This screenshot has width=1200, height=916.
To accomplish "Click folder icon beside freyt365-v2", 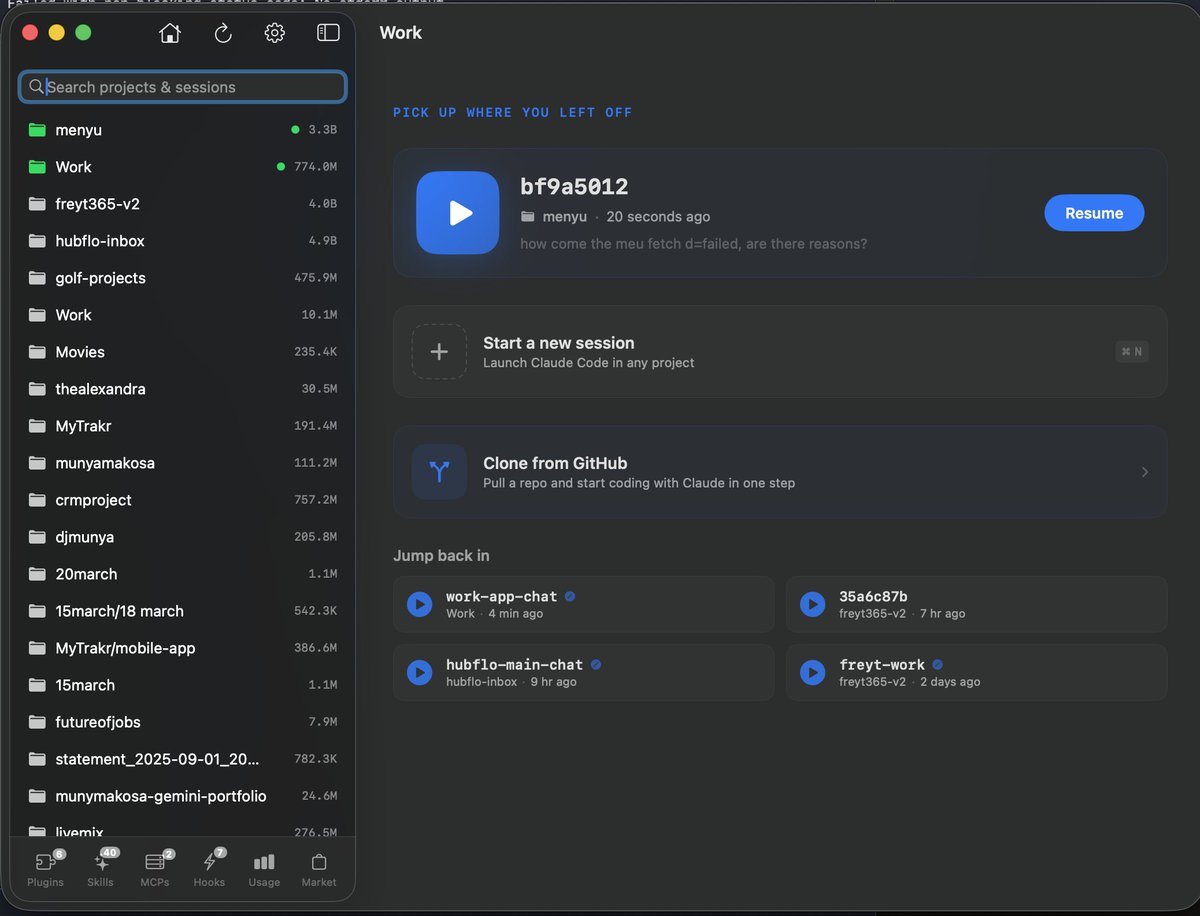I will (x=37, y=204).
